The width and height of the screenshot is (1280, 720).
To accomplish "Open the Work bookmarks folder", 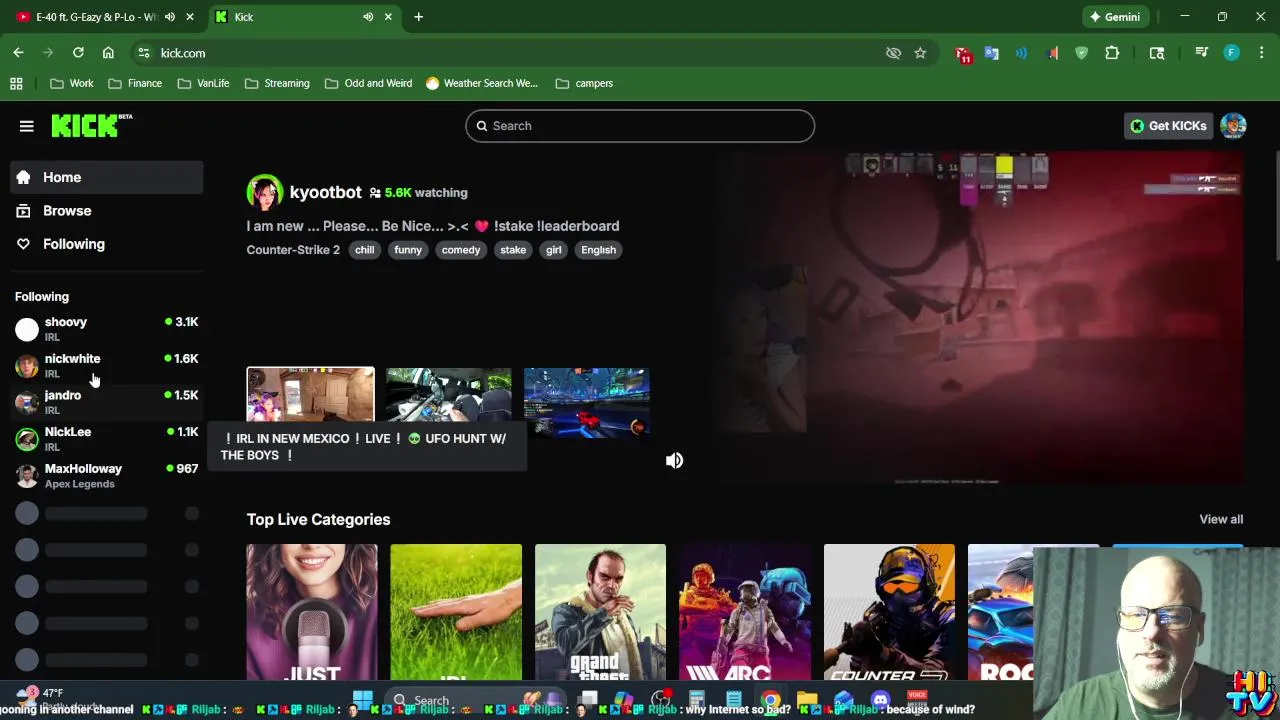I will 71,83.
